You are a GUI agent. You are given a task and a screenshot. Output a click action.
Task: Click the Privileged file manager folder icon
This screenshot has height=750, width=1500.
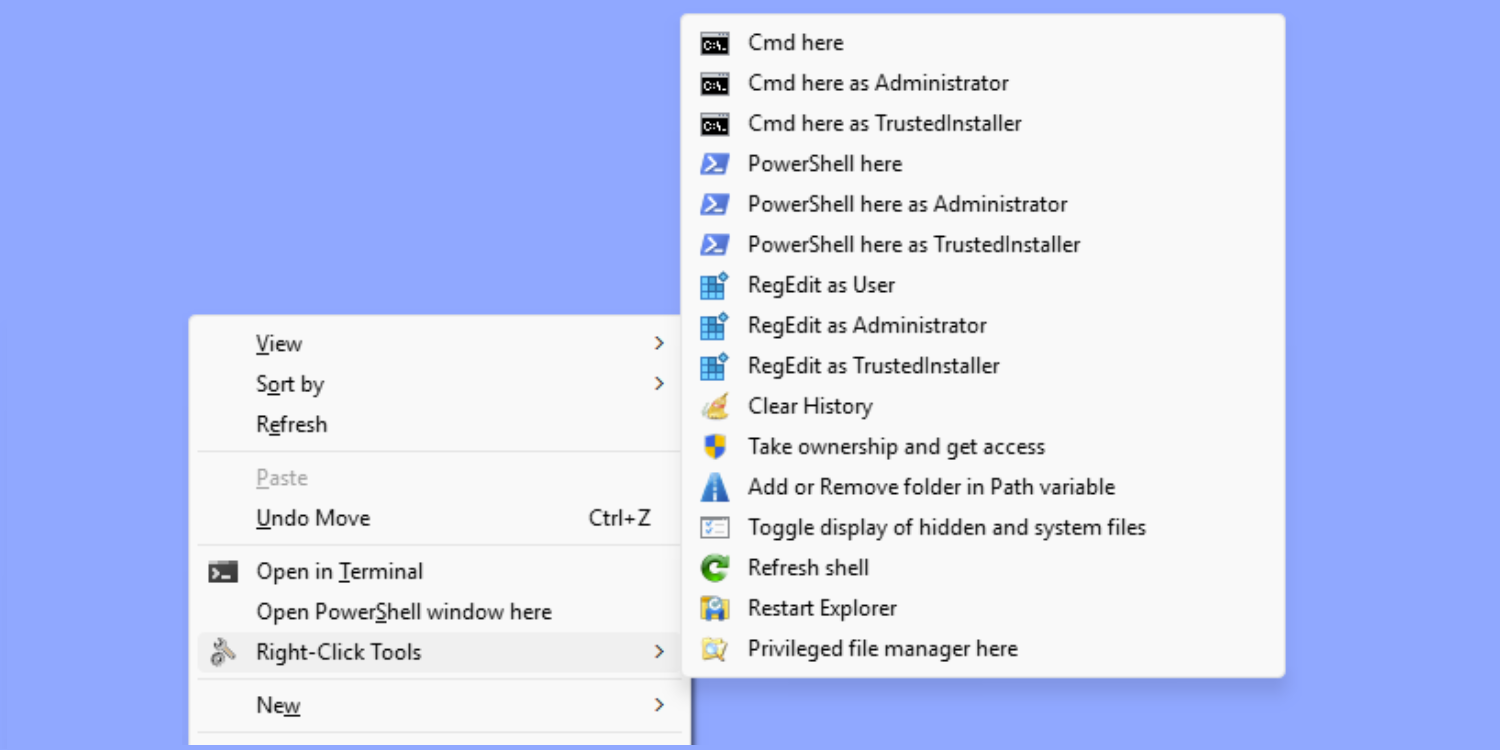coord(714,649)
